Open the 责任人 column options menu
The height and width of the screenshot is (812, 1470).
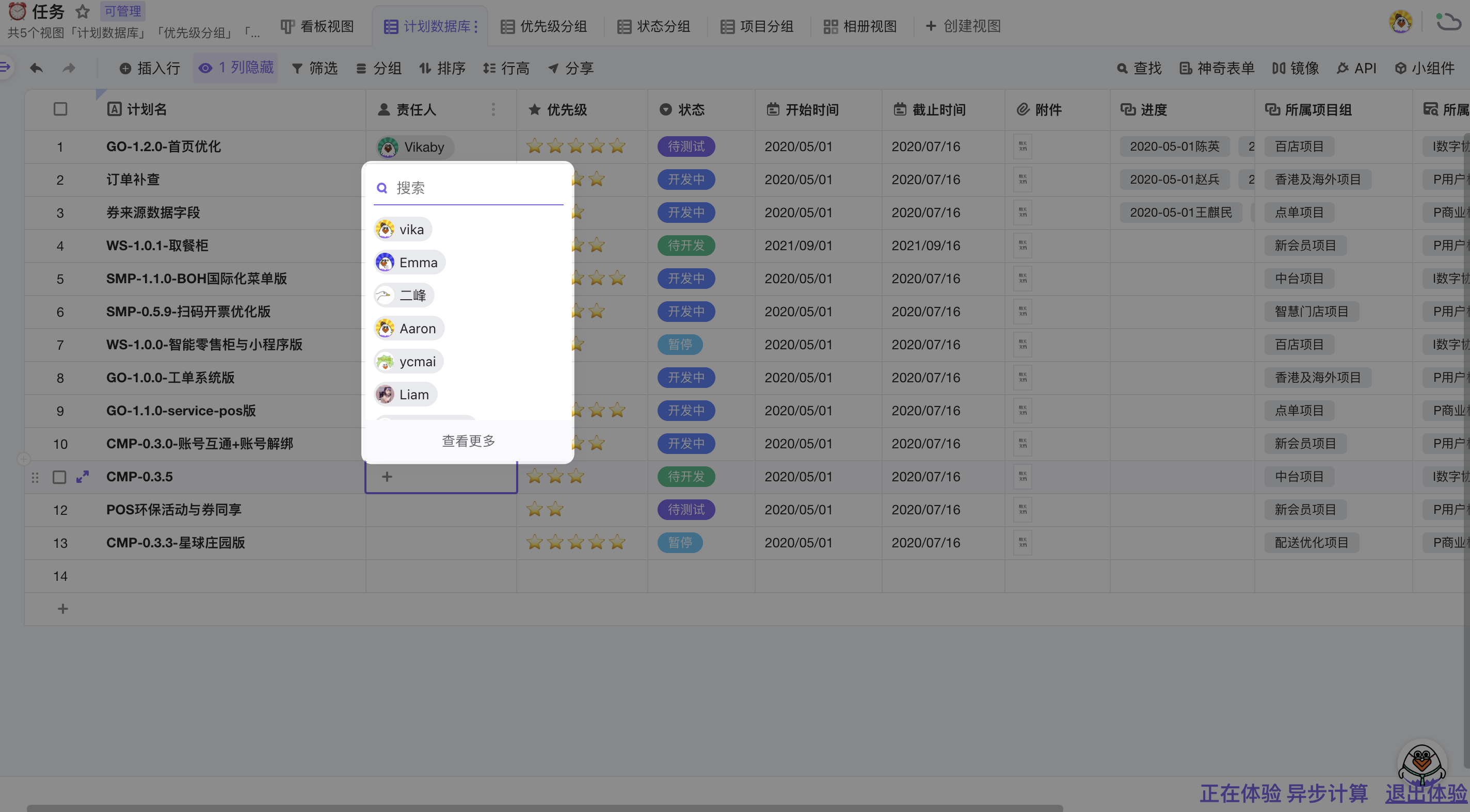pyautogui.click(x=493, y=109)
